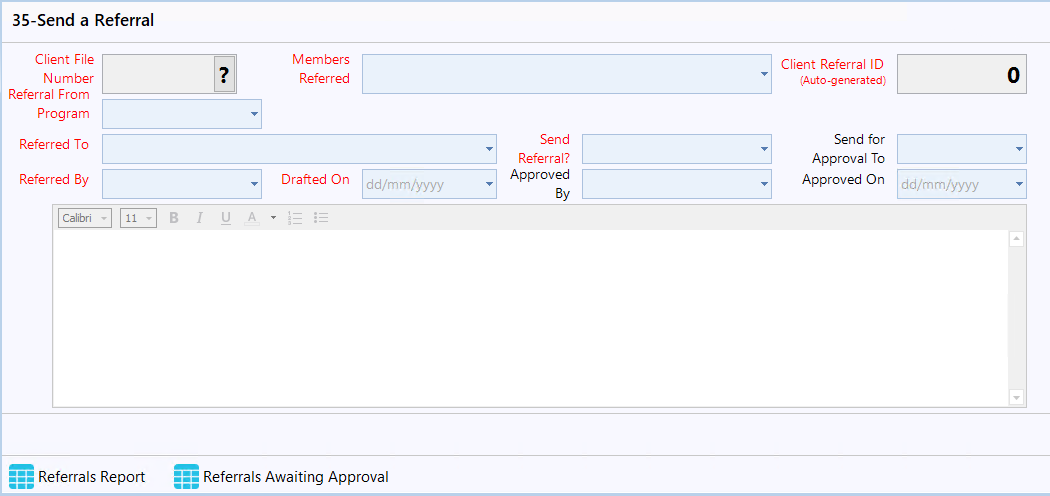
Task: Click the Referrals Report grid icon
Action: 21,477
